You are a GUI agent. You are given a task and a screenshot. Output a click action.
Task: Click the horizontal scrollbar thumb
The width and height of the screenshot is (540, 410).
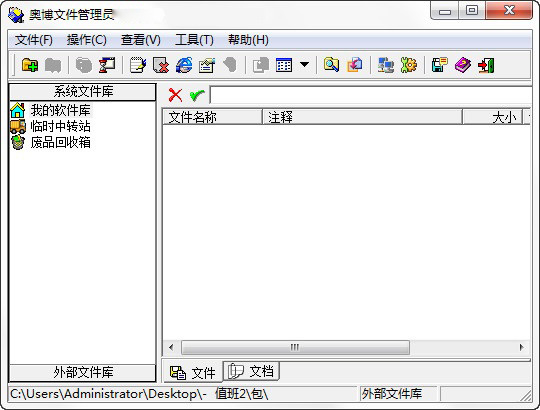coord(295,347)
